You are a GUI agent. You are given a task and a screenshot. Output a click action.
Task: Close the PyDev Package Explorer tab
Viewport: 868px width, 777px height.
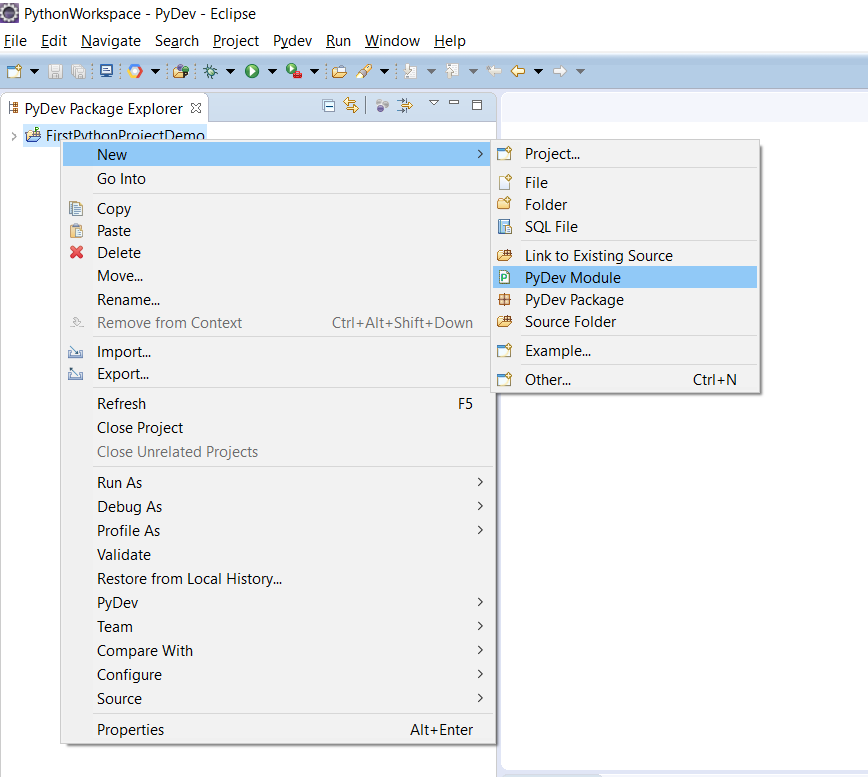click(x=196, y=108)
